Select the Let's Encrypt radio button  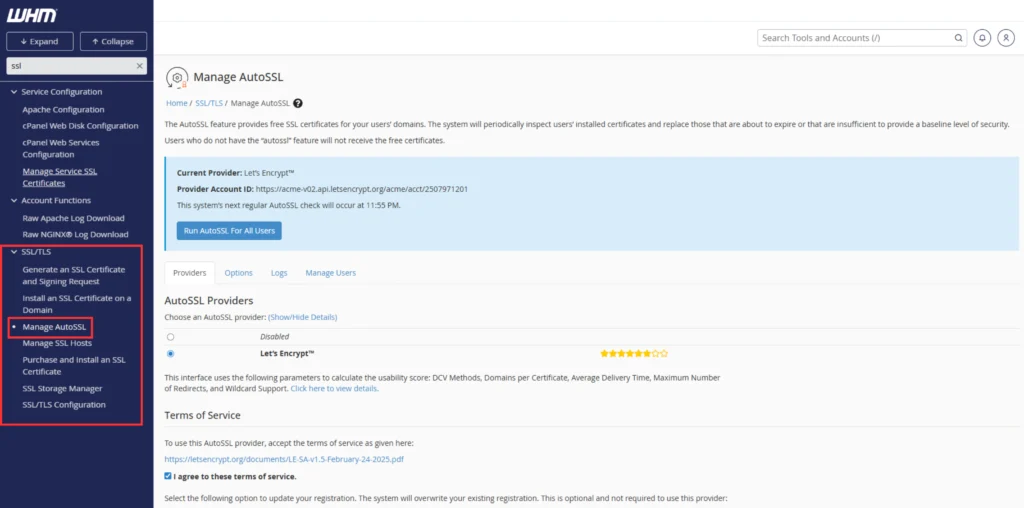(x=170, y=353)
